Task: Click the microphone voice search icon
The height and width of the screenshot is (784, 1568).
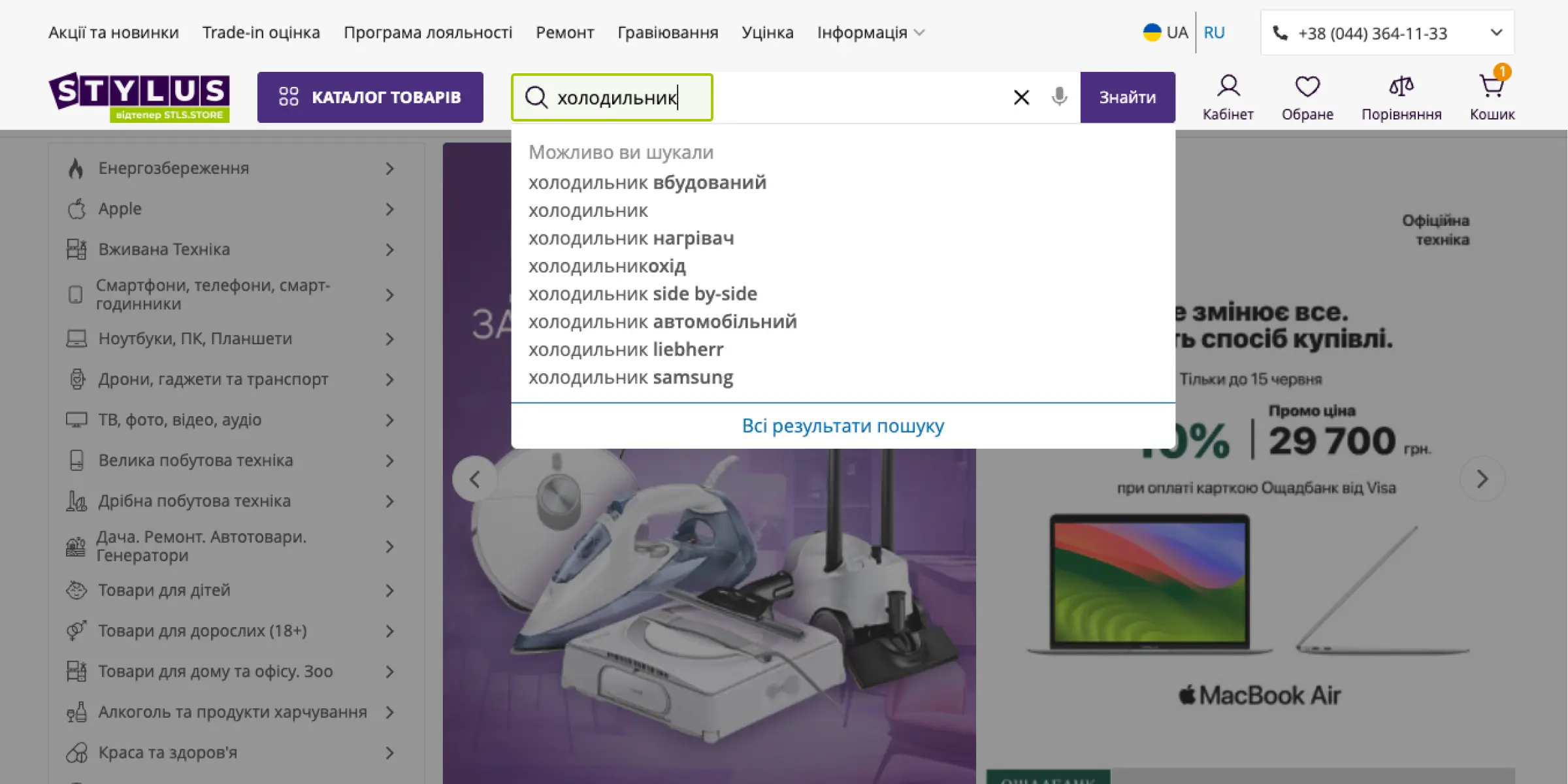Action: point(1059,97)
